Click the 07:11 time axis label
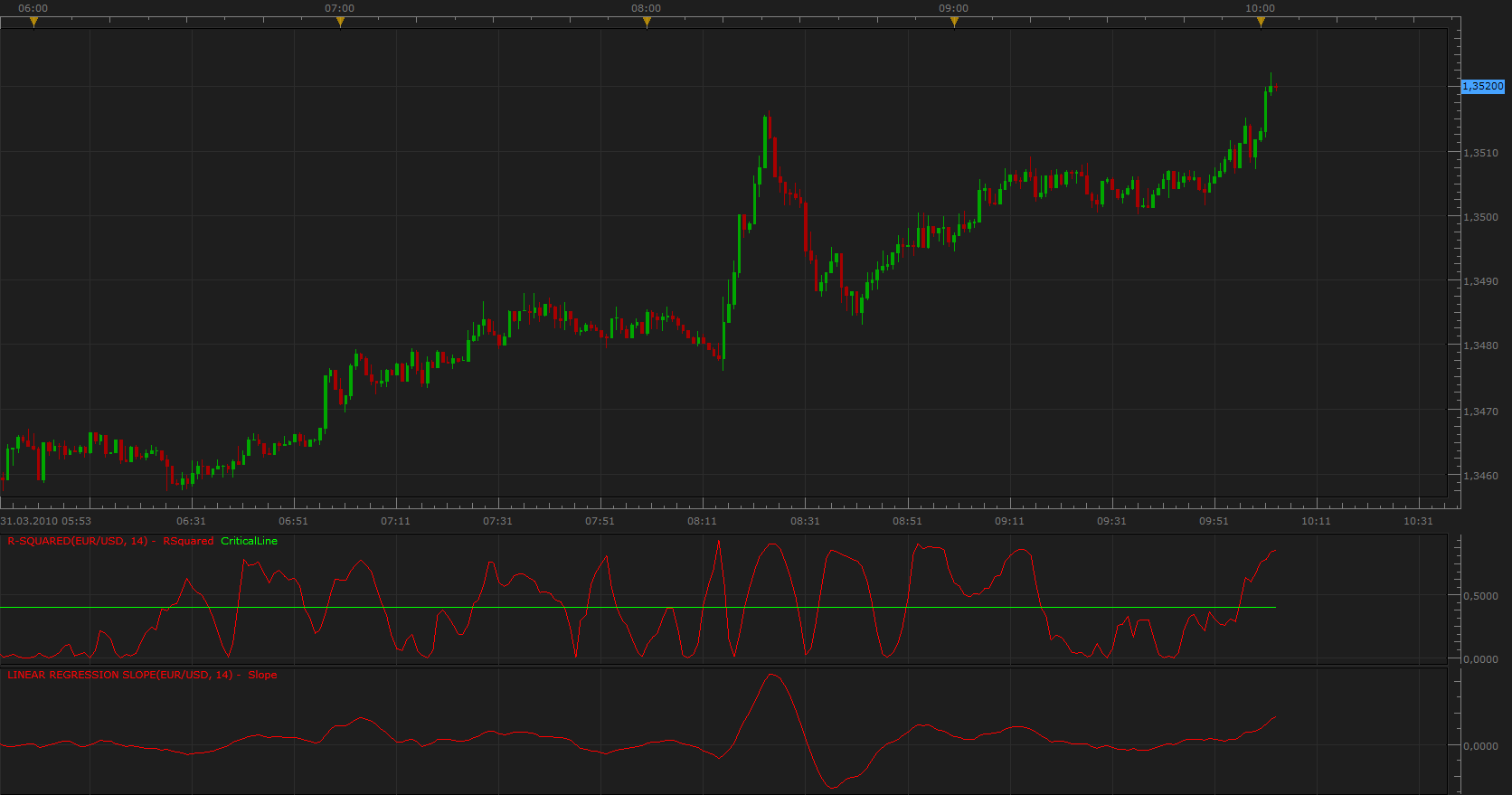This screenshot has height=795, width=1512. 395,521
